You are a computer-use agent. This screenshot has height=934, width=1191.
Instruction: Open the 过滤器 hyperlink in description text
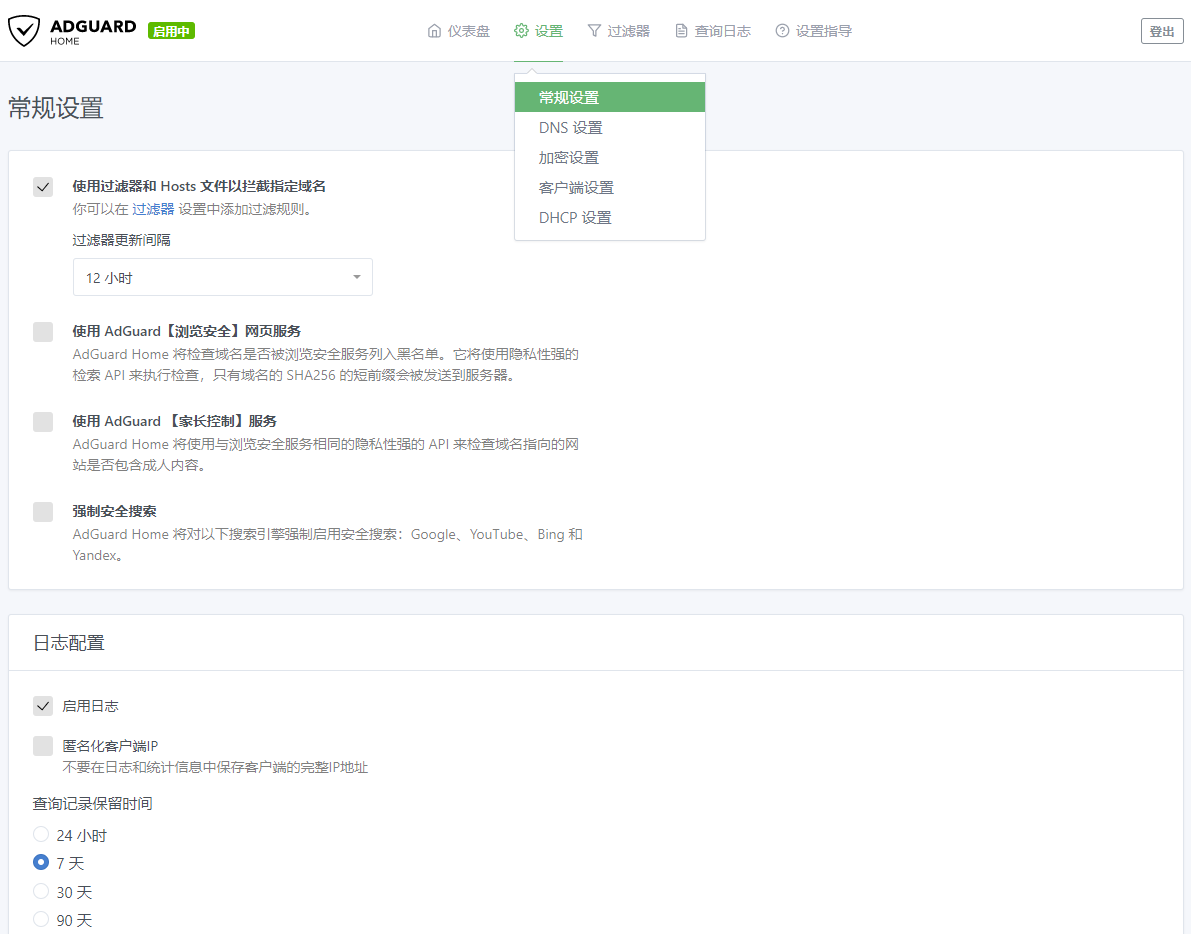(152, 209)
